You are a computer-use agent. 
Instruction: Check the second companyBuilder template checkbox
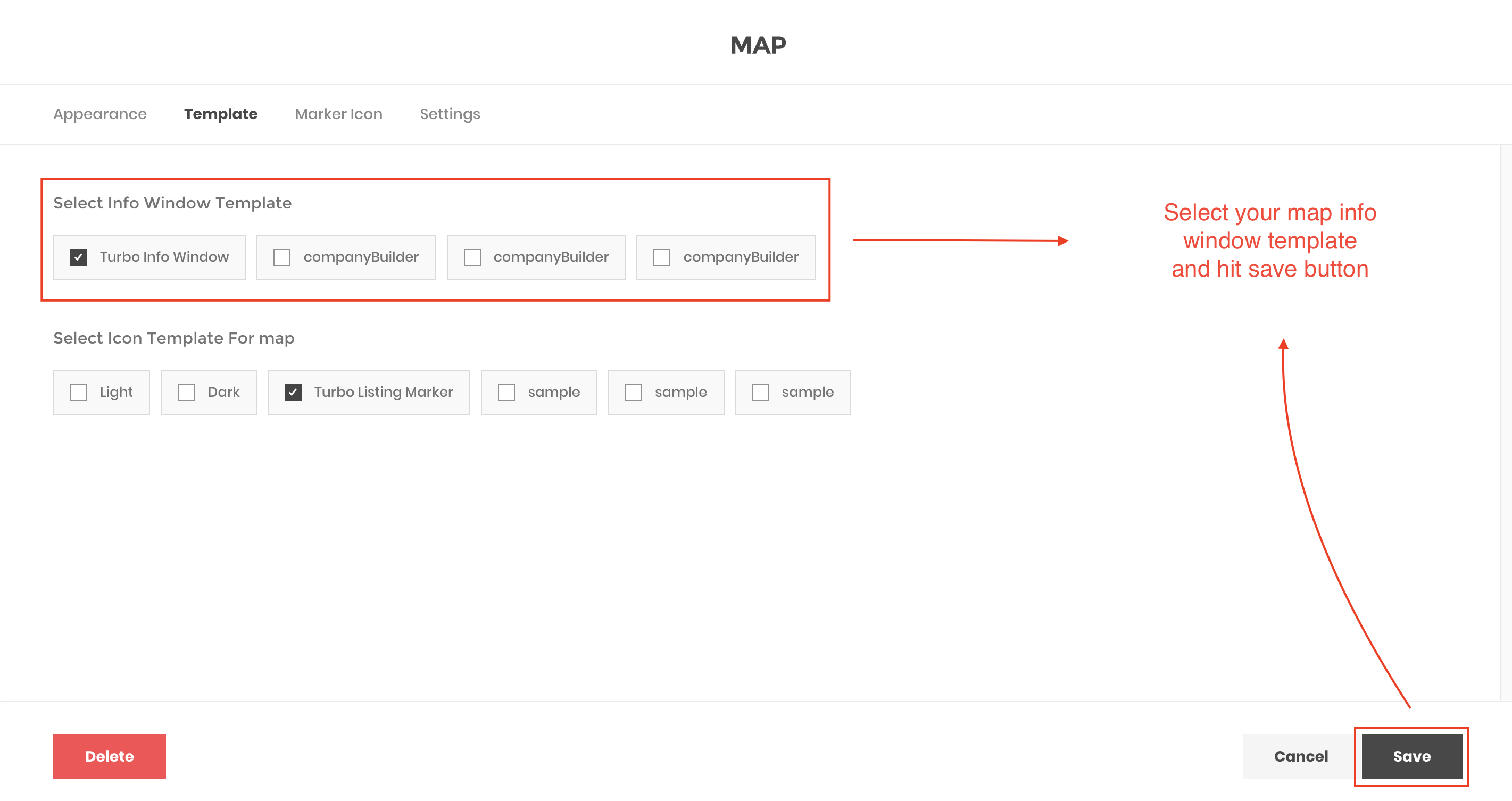tap(472, 257)
